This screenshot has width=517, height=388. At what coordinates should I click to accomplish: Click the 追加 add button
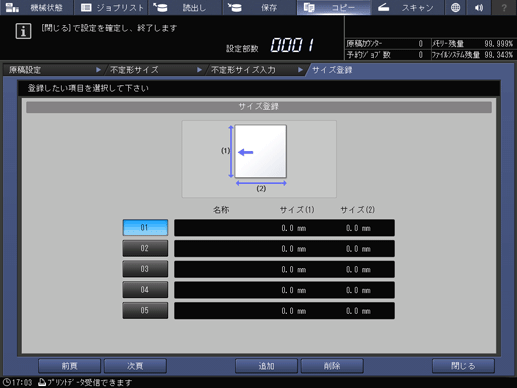tap(266, 366)
